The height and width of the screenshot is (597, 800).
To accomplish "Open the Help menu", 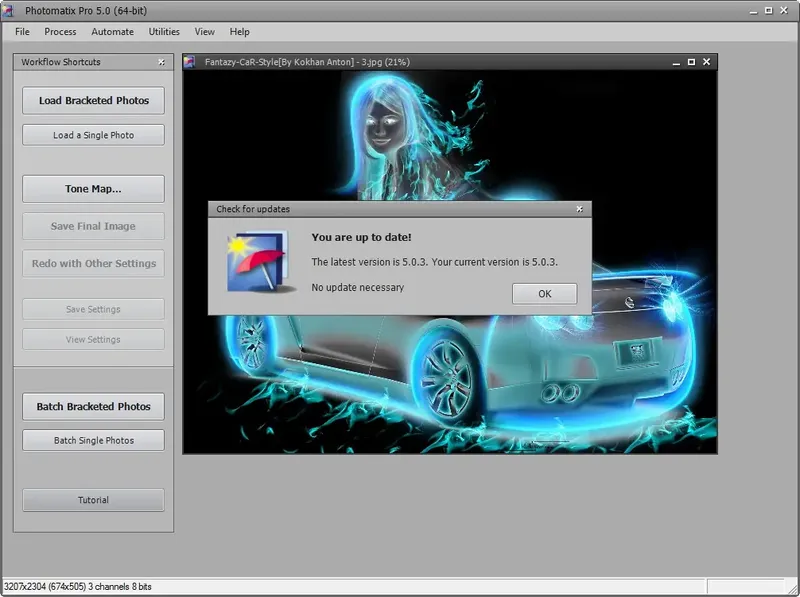I will pos(239,32).
